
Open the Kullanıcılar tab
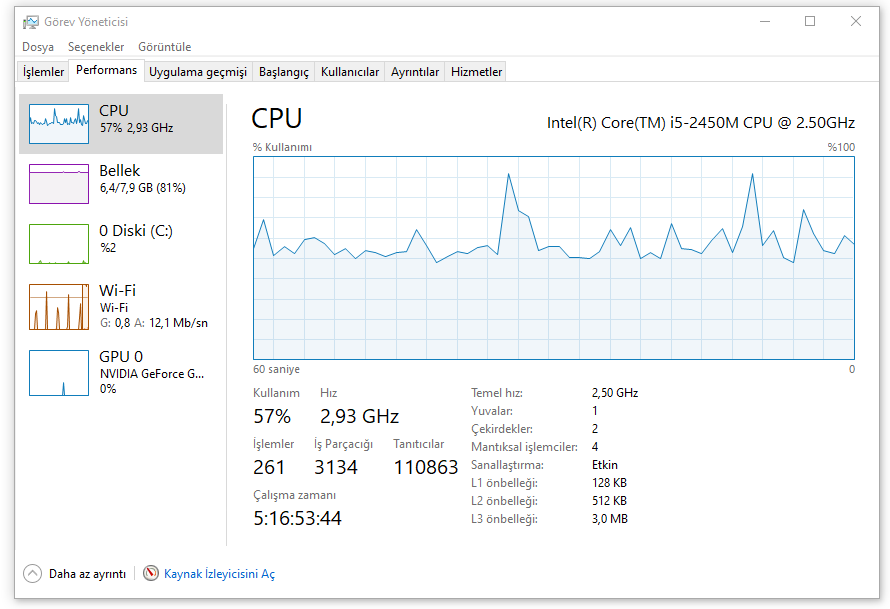pos(350,72)
